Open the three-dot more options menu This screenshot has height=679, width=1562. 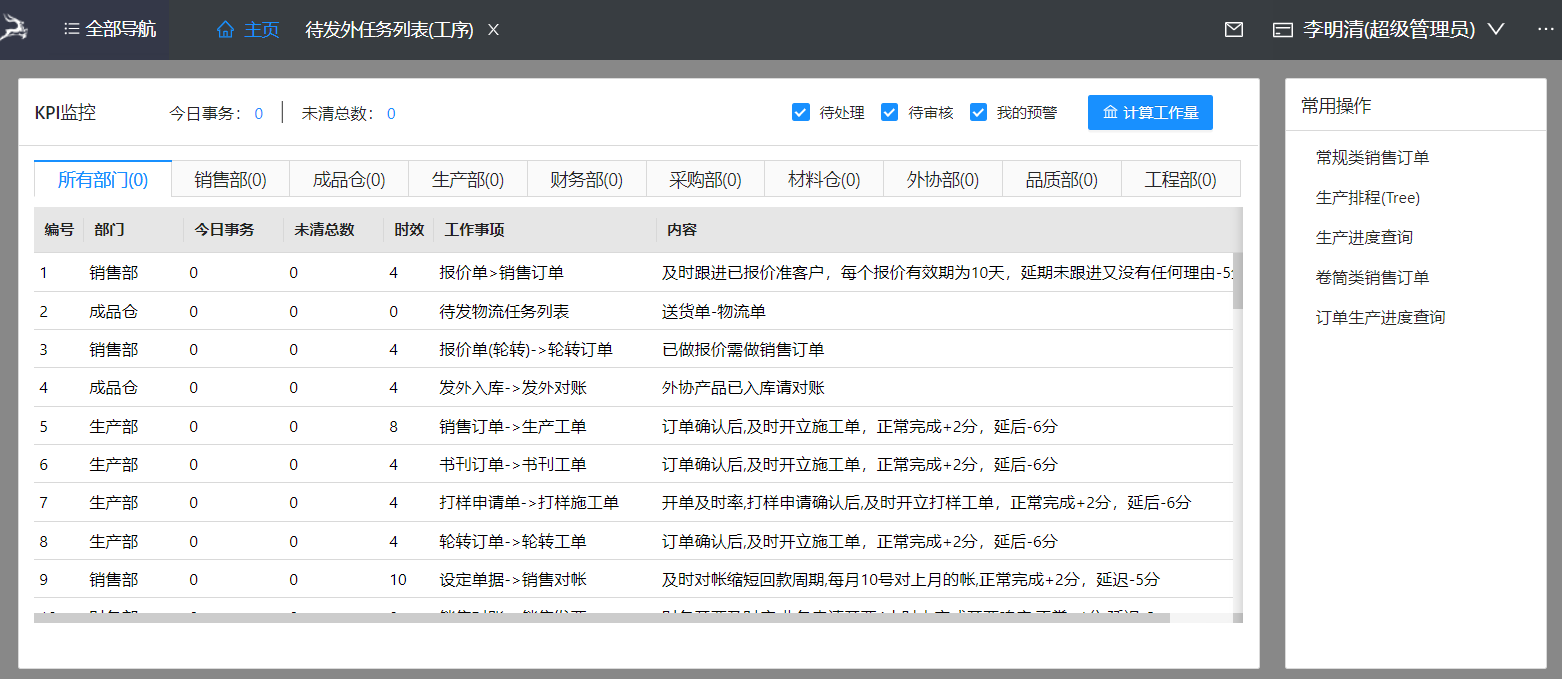coord(1545,30)
